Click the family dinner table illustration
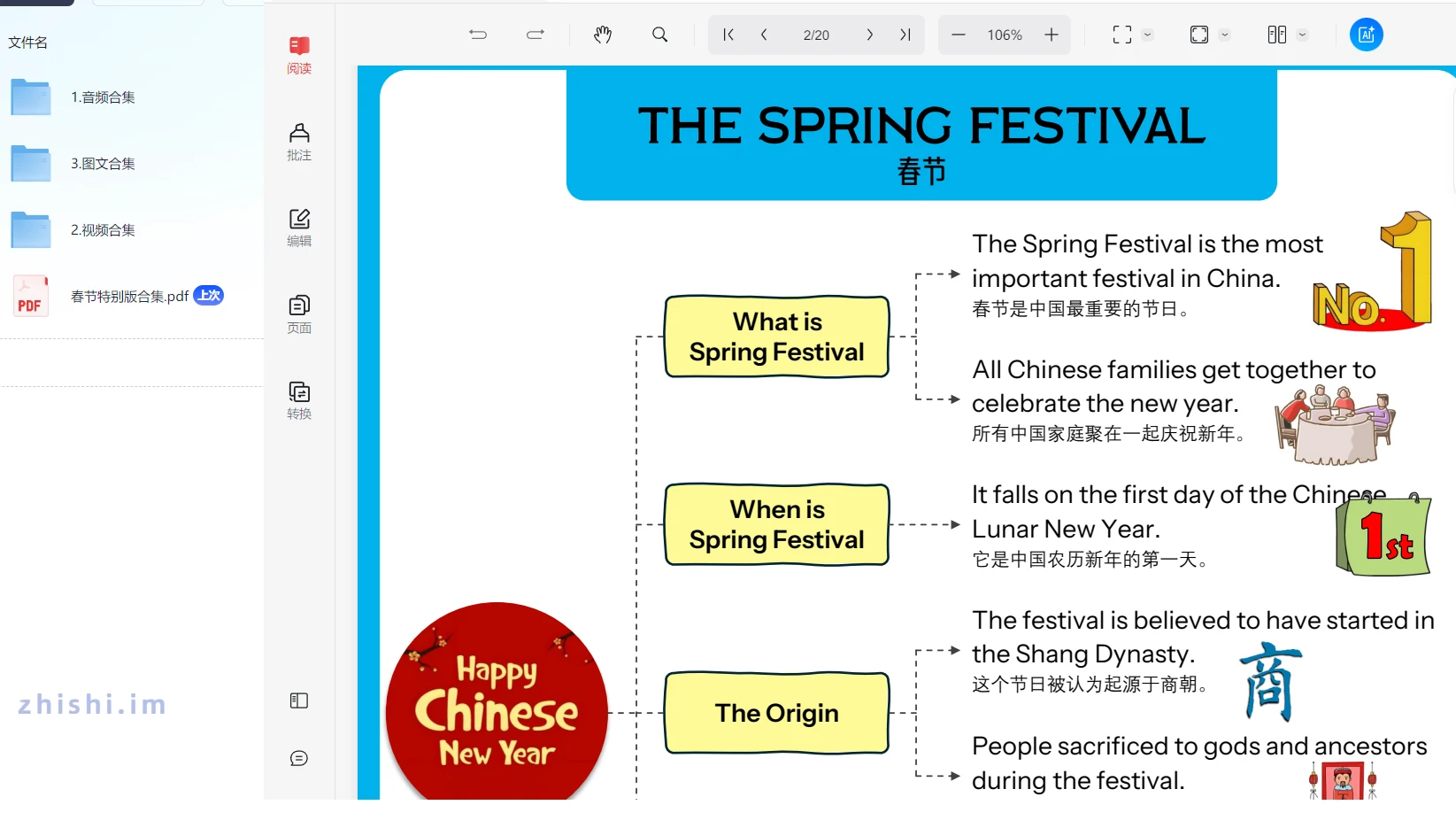Screen dimensions: 1456x828 (1335, 426)
